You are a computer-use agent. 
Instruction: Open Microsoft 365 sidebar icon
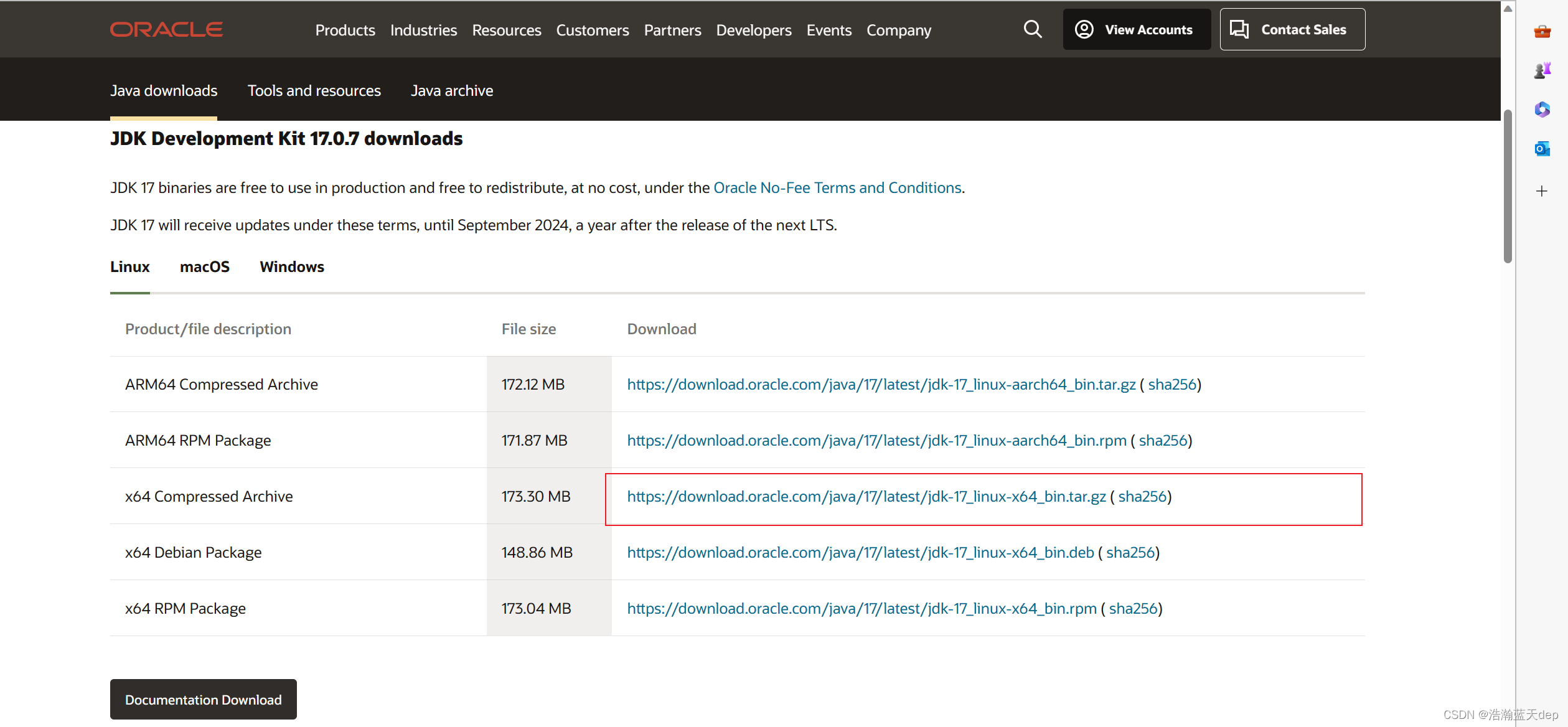pyautogui.click(x=1542, y=110)
